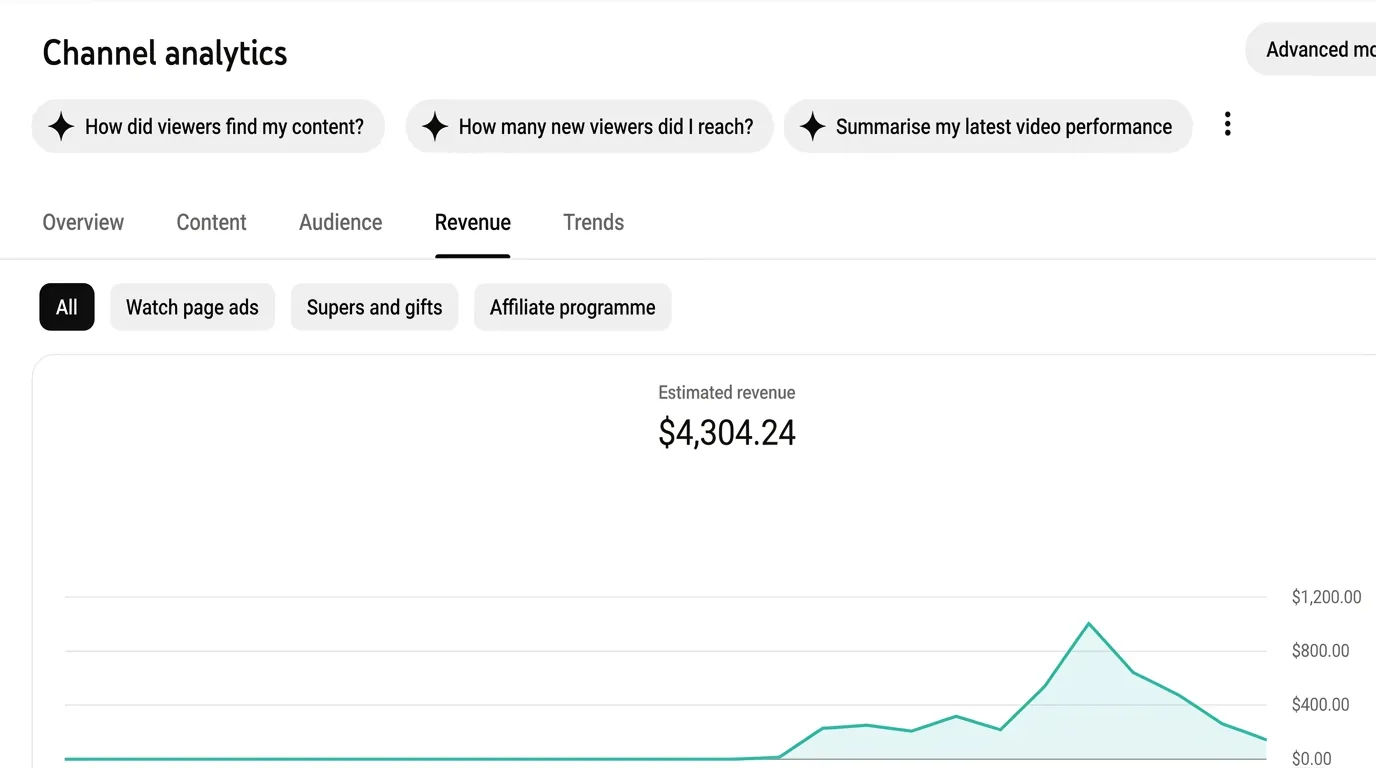Filter revenue by Watch page ads
The image size is (1376, 768).
tap(192, 307)
